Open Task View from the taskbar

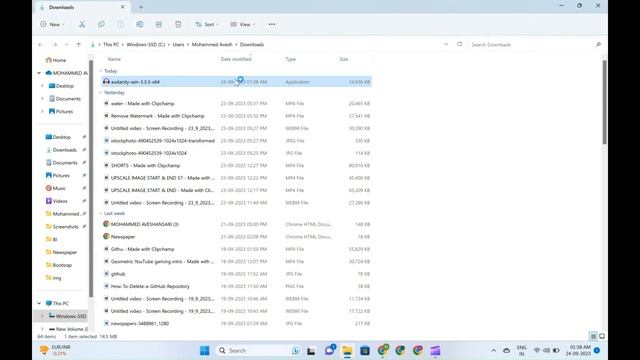(x=311, y=351)
